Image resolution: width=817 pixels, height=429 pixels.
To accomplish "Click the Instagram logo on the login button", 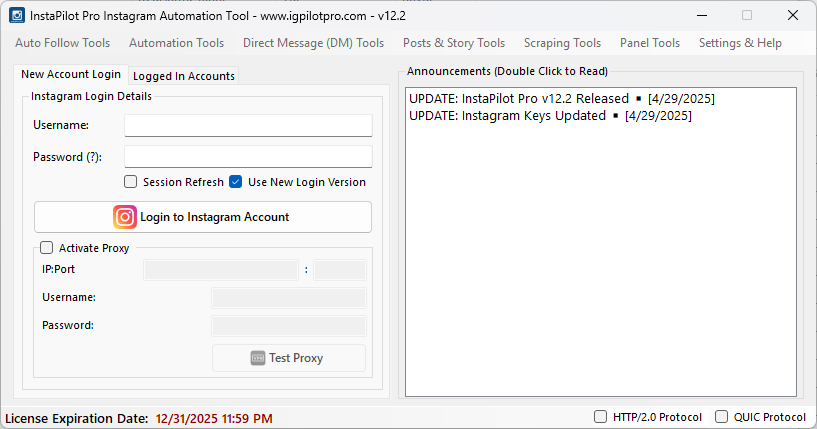I will (x=125, y=217).
